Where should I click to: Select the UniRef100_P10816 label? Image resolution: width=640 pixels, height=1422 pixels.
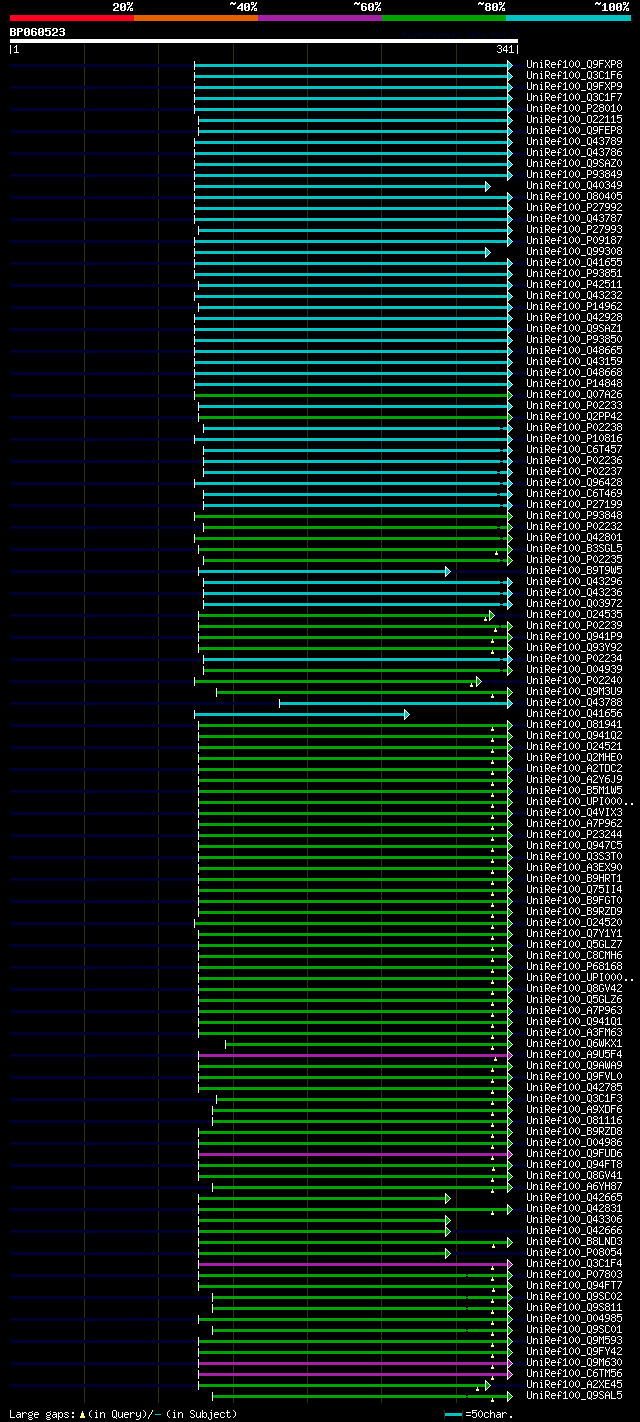574,439
